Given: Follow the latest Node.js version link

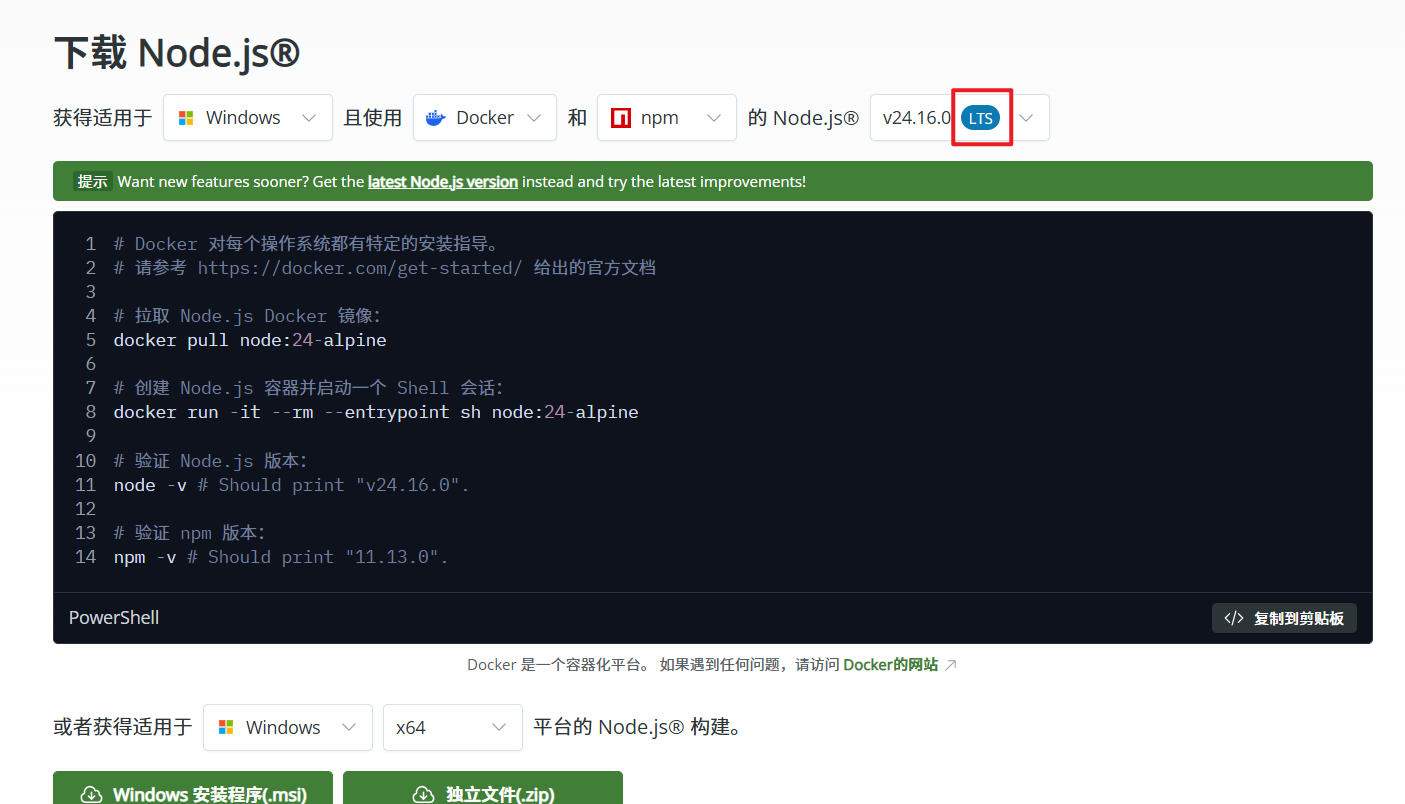Looking at the screenshot, I should (x=443, y=182).
